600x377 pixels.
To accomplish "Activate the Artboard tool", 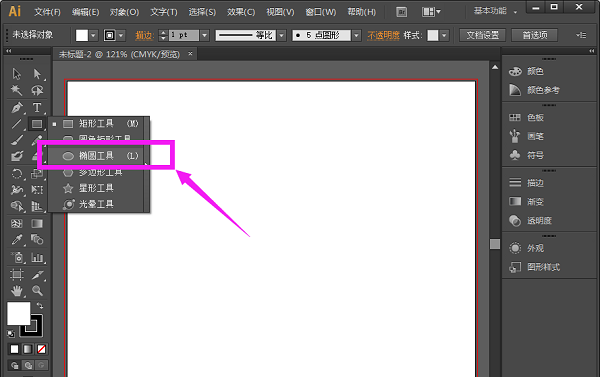I will click(16, 274).
